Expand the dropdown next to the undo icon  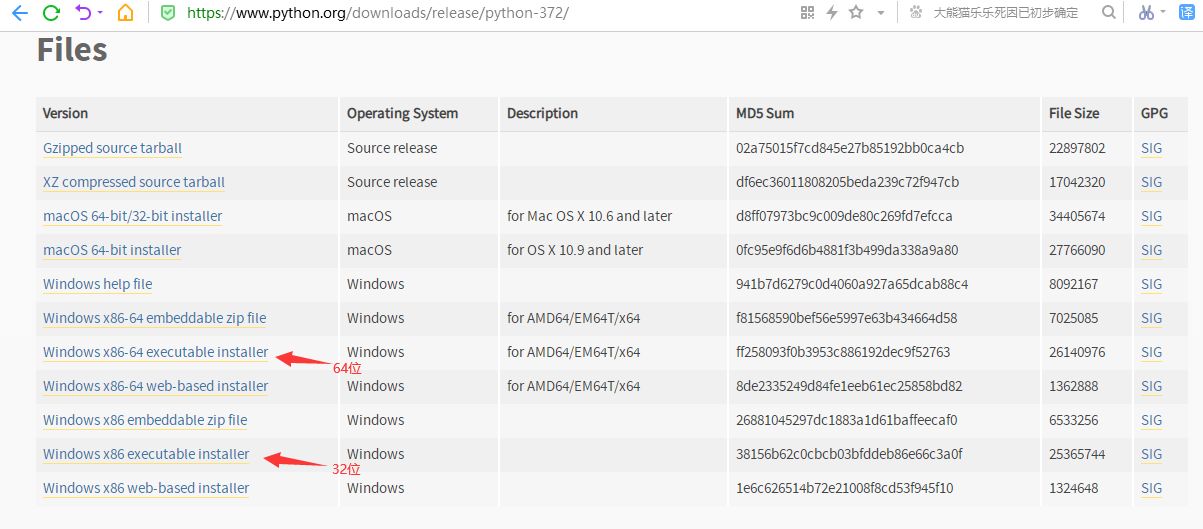tap(100, 13)
